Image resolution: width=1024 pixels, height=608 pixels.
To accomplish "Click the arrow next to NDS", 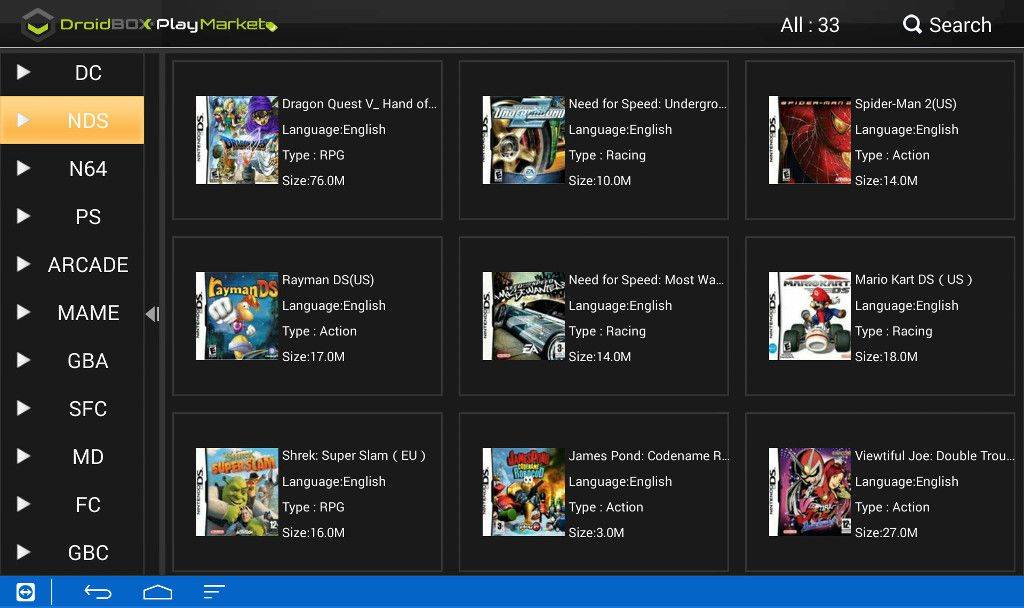I will [24, 120].
